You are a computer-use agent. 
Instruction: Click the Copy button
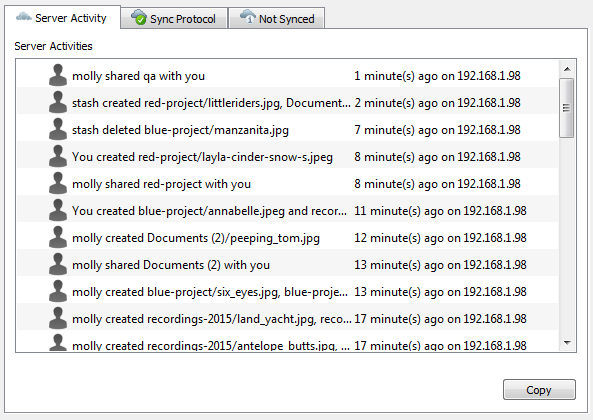[x=539, y=390]
